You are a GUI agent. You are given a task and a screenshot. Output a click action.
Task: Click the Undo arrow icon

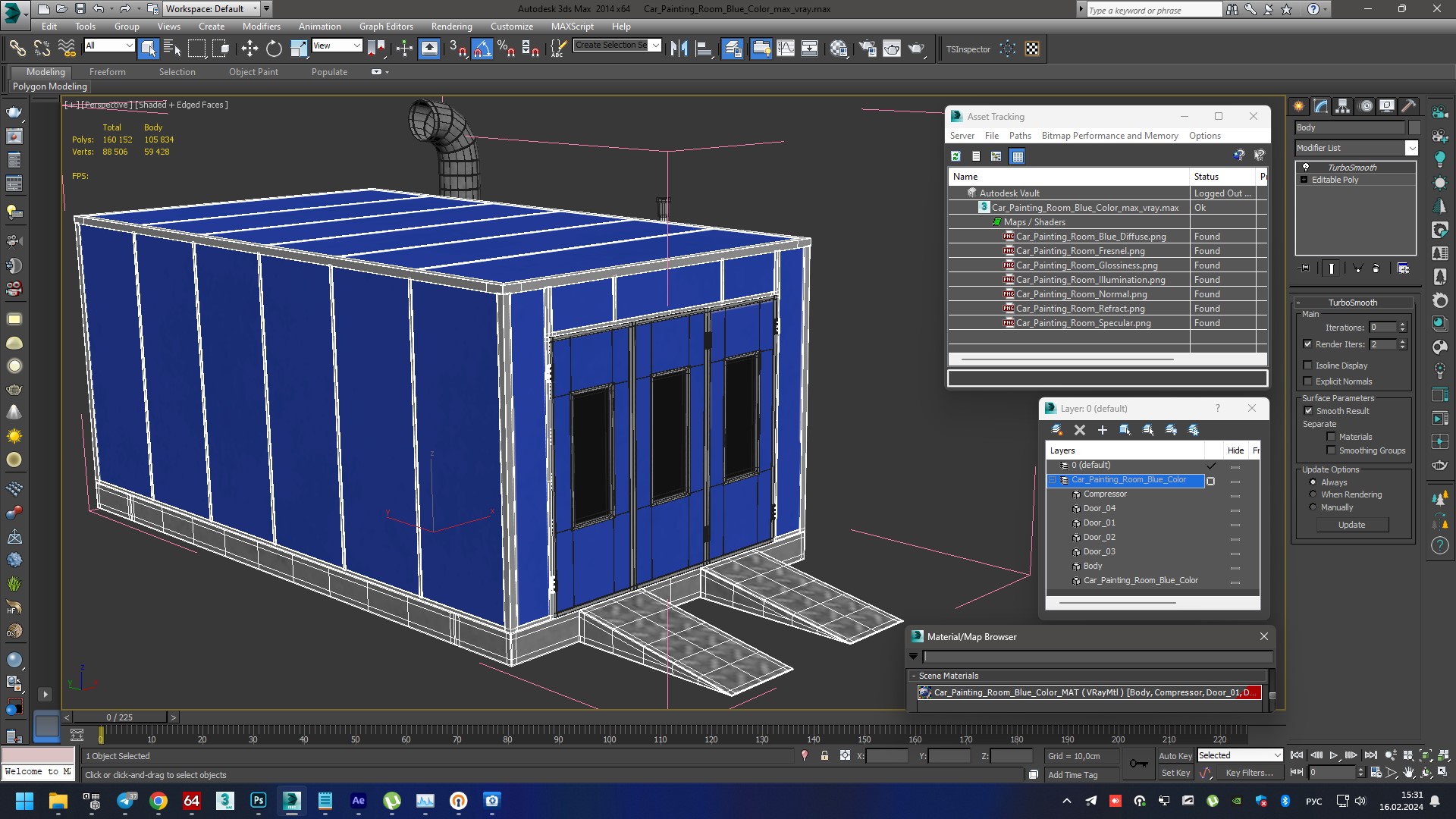pyautogui.click(x=99, y=9)
